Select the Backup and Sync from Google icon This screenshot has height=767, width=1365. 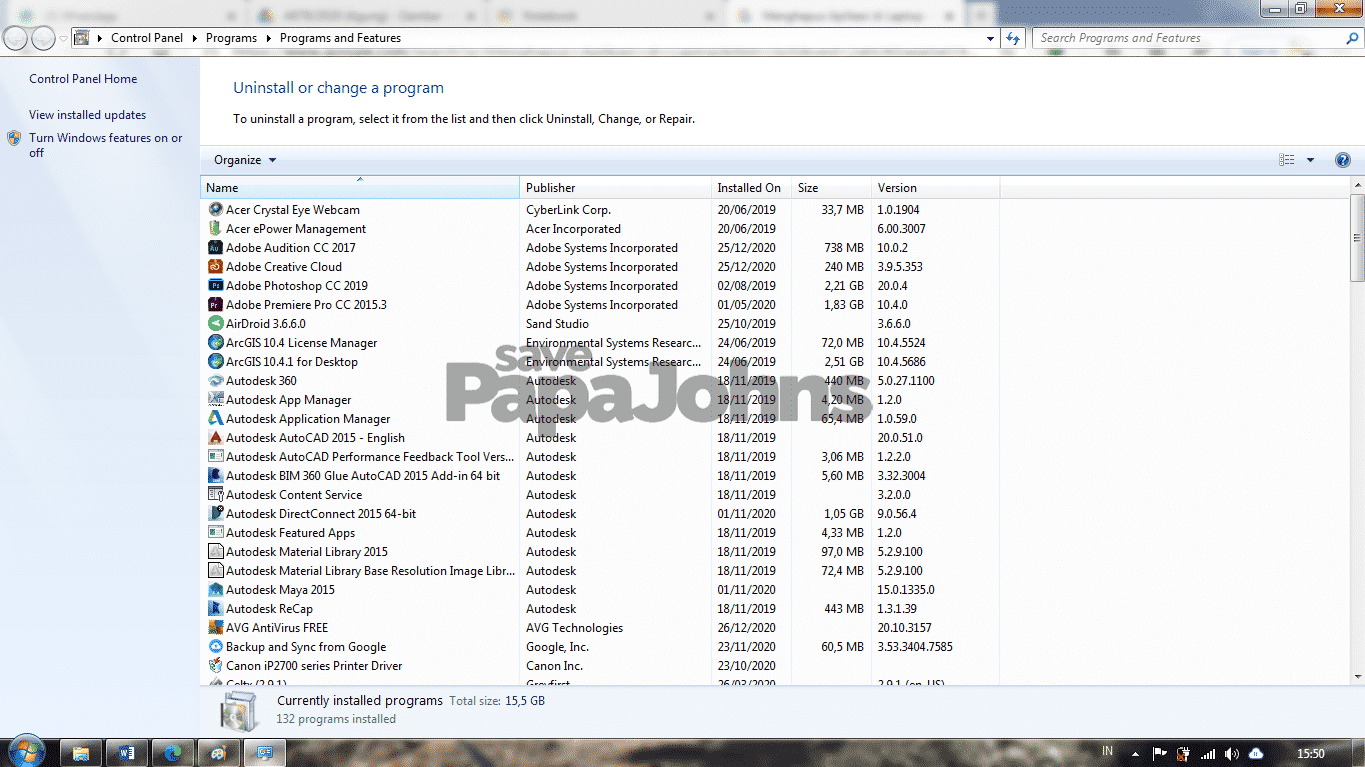point(215,647)
